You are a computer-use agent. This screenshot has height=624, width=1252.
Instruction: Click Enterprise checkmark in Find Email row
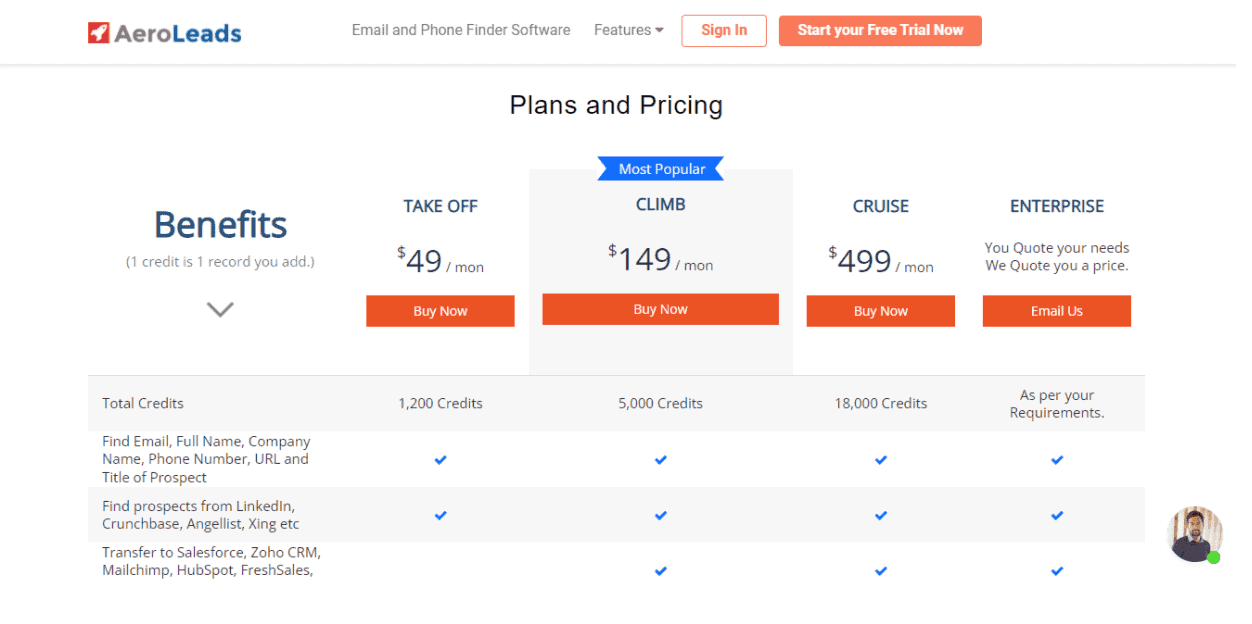tap(1057, 460)
